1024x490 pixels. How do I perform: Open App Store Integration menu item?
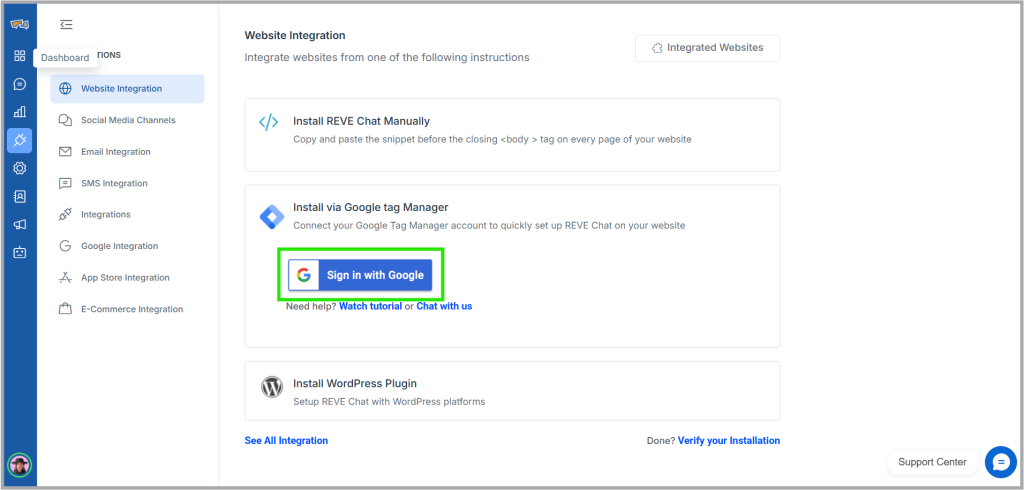(x=125, y=277)
